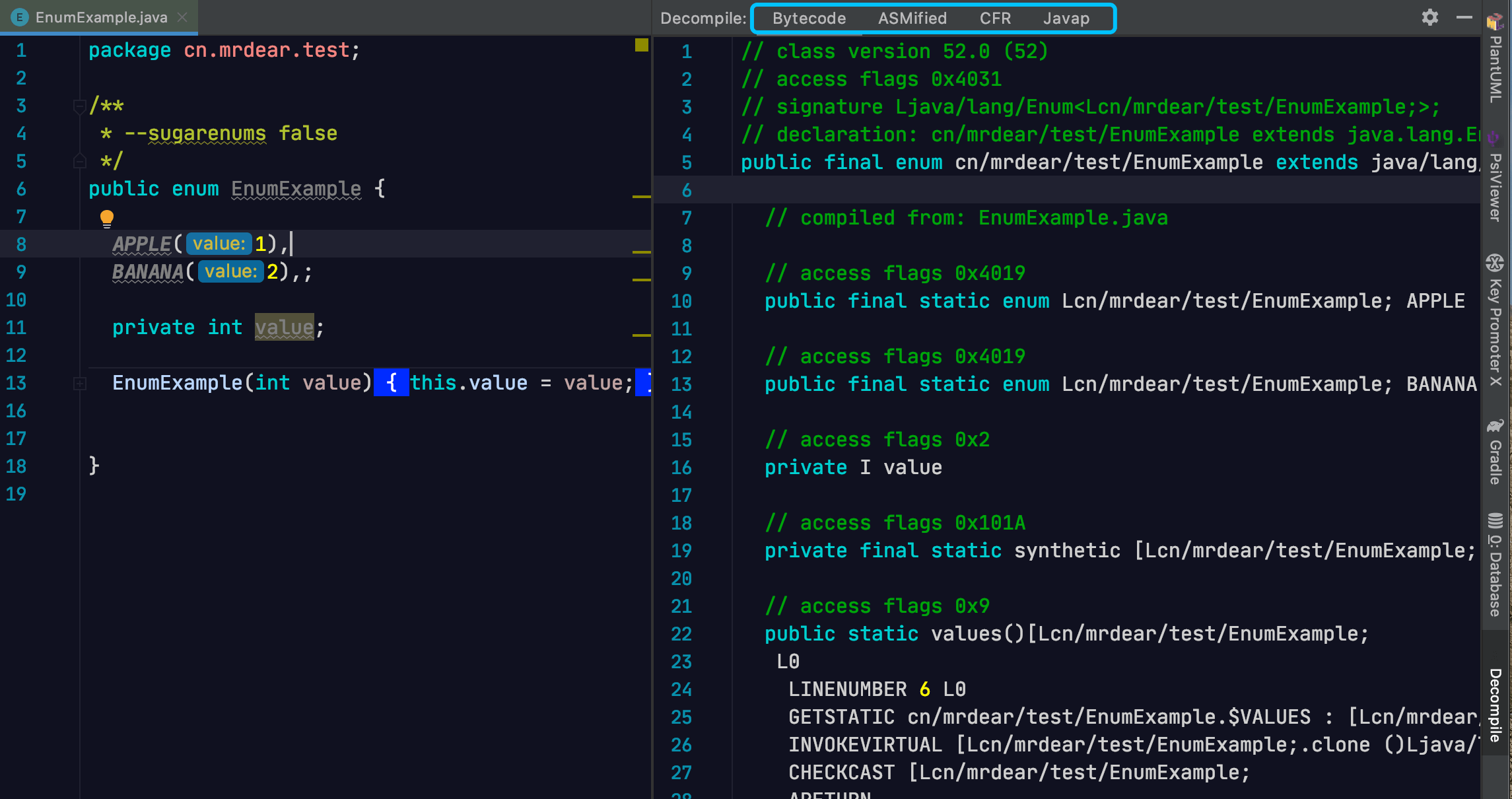Click the yellow warning marker in the error stripe
Image resolution: width=1512 pixels, height=799 pixels.
click(640, 45)
